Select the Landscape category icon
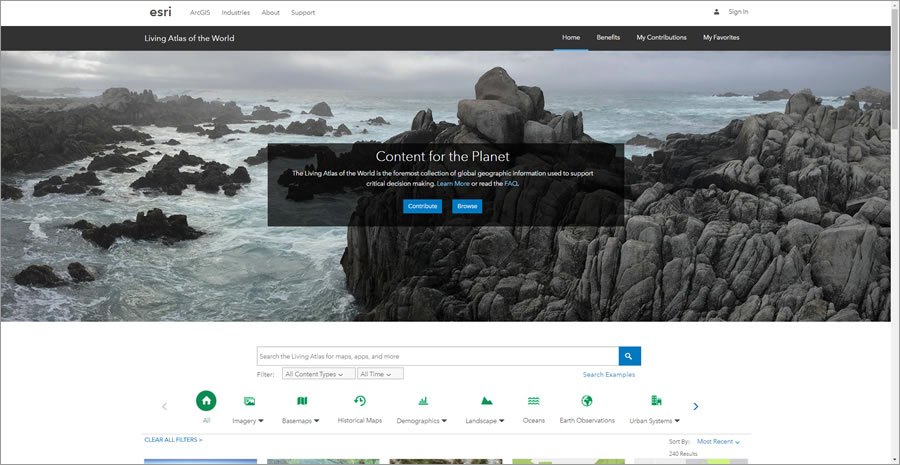The height and width of the screenshot is (465, 900). point(486,401)
